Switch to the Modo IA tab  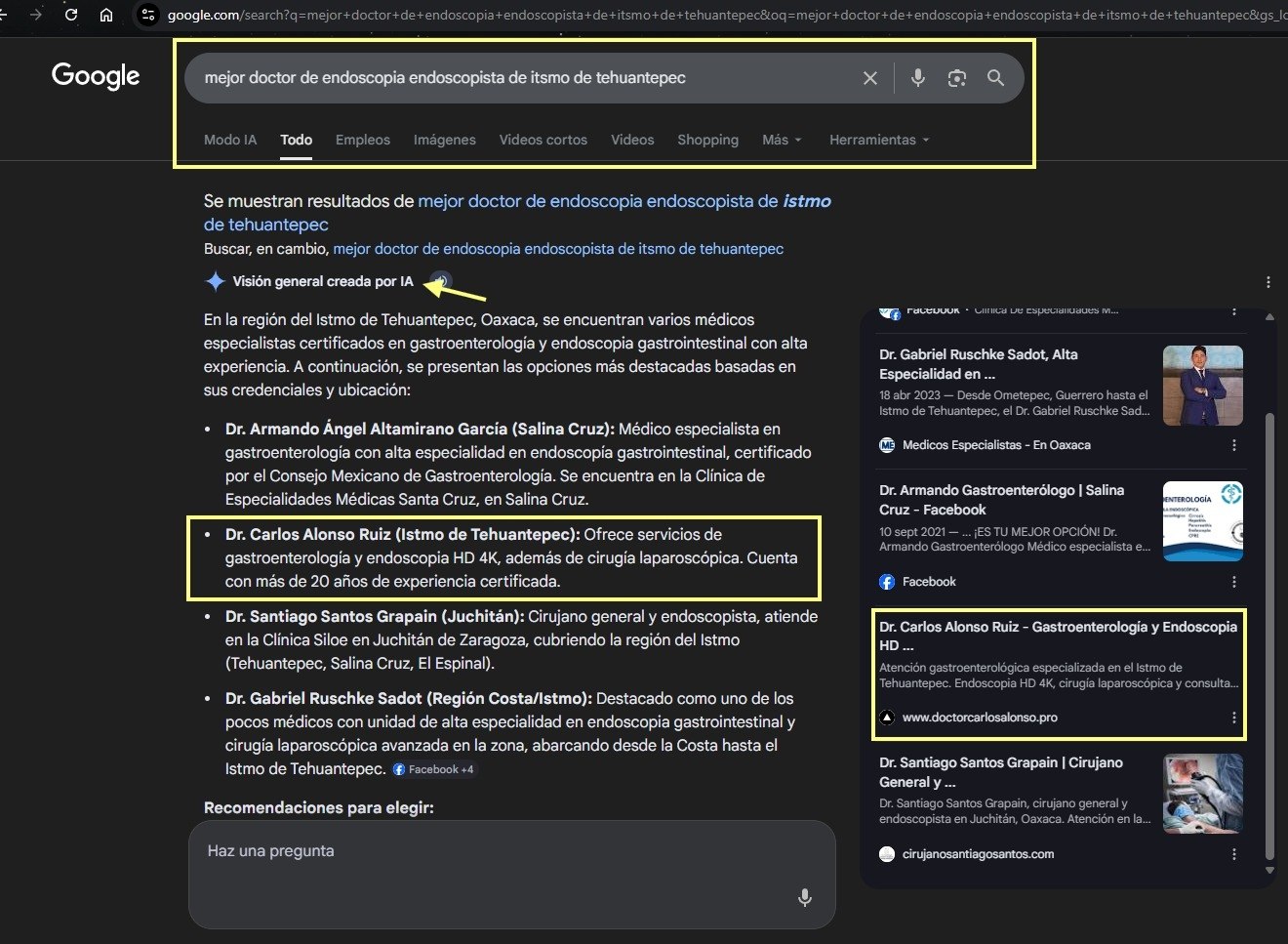coord(230,140)
